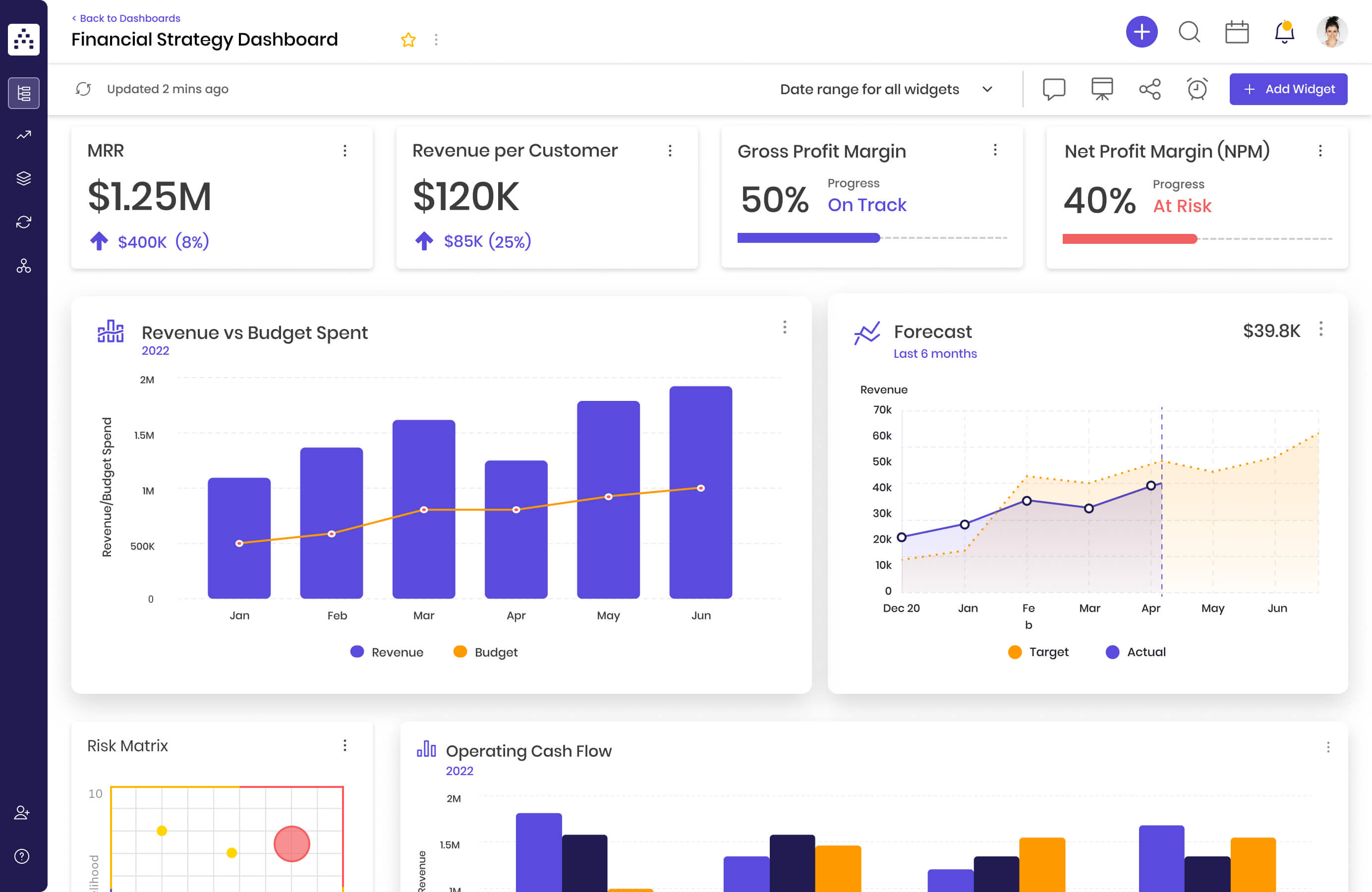Click the history/timer icon in toolbar
The image size is (1372, 892).
[x=1198, y=89]
